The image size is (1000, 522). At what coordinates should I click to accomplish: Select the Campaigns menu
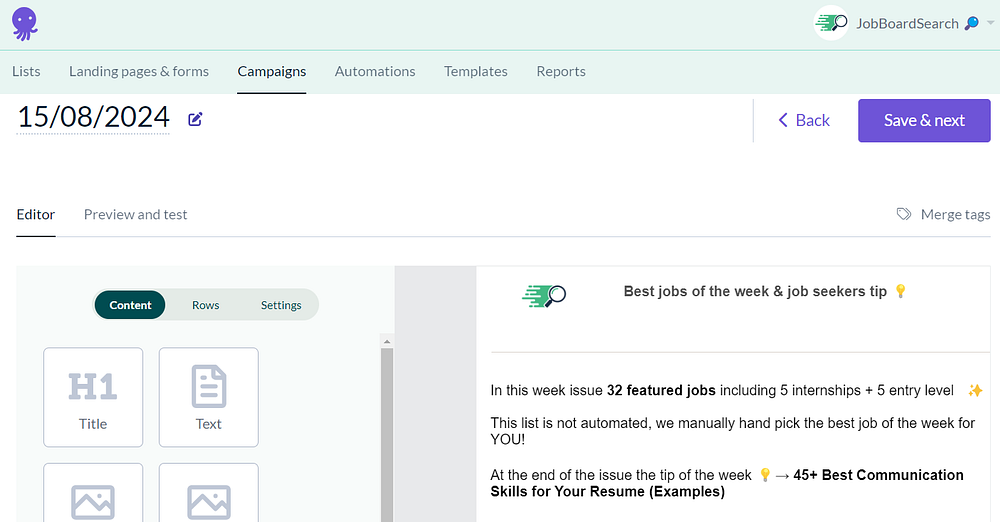[272, 71]
